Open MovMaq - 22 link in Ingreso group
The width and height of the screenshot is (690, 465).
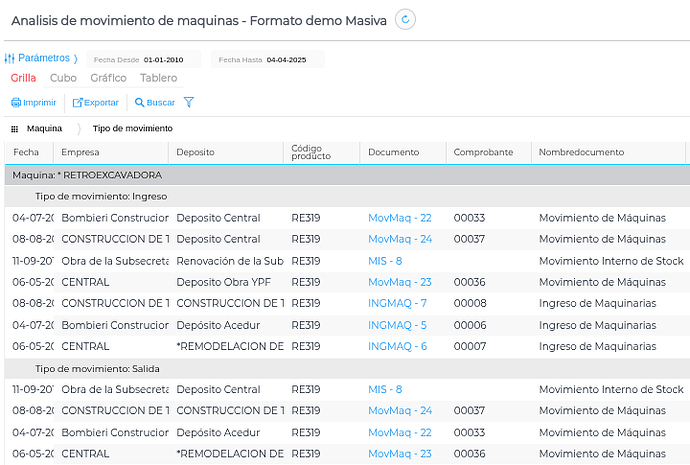[400, 218]
